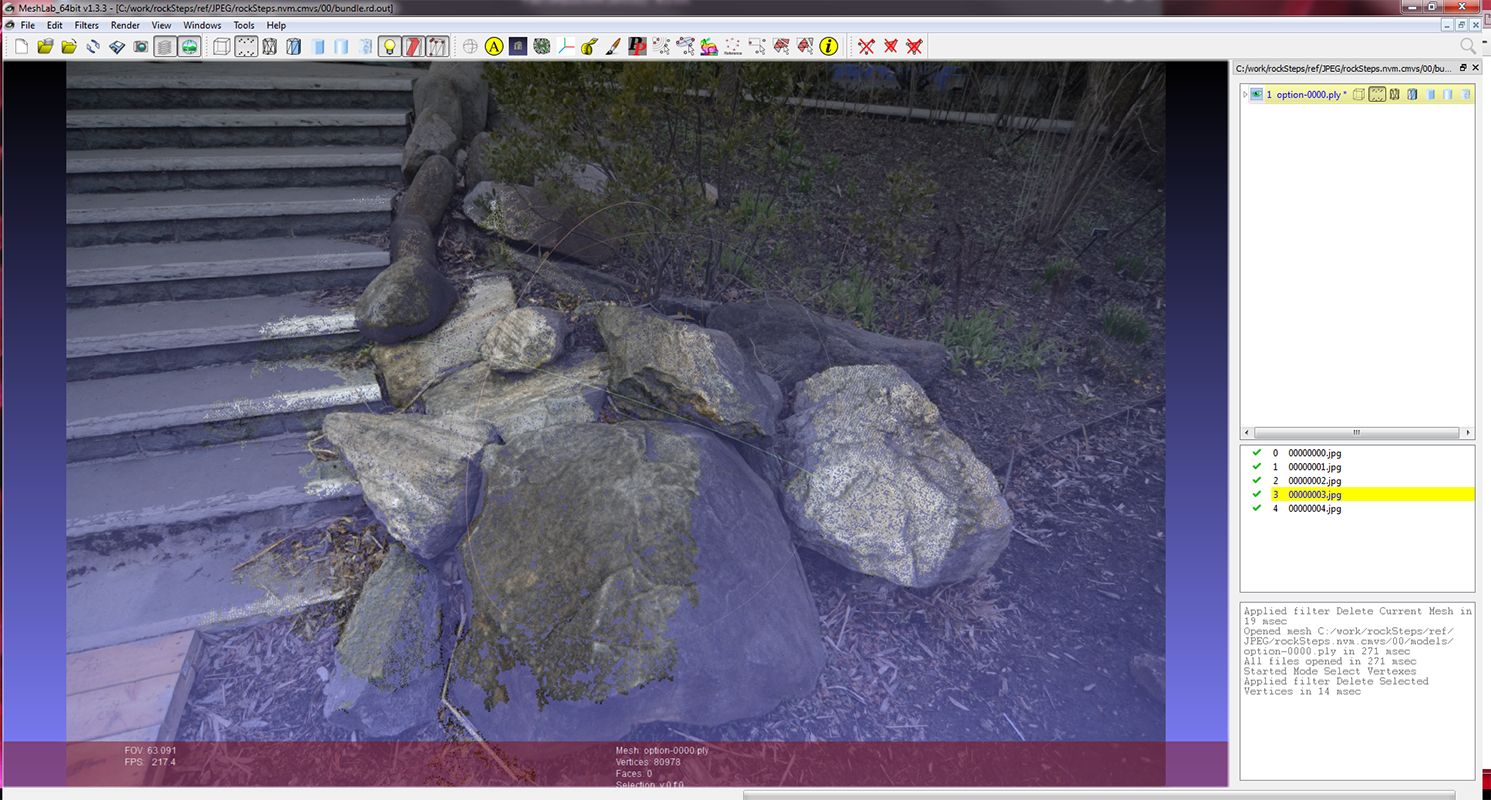The image size is (1491, 800).
Task: Open the Help menu
Action: pyautogui.click(x=276, y=25)
